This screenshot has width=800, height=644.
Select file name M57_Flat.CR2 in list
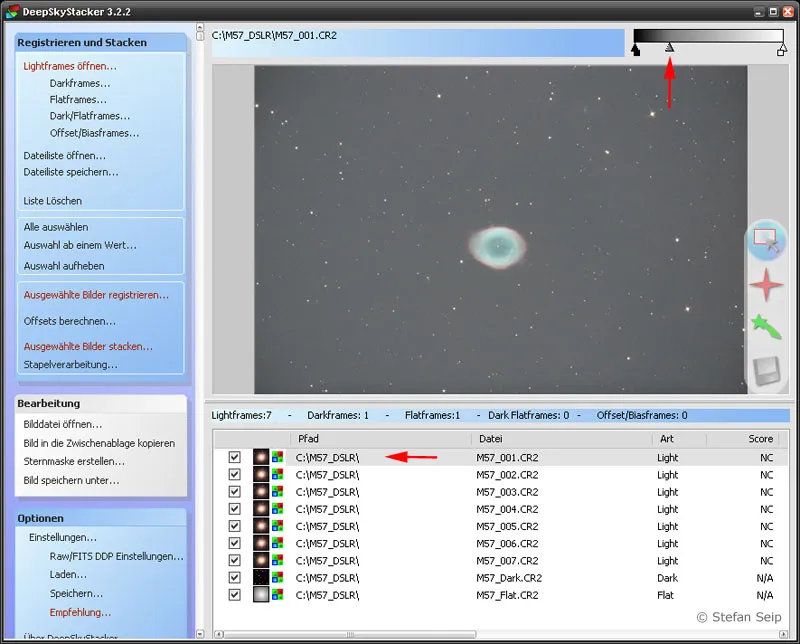[507, 595]
